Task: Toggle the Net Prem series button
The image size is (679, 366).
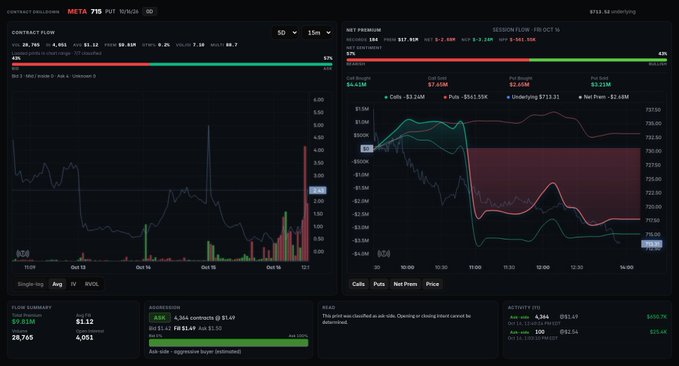Action: [x=405, y=284]
